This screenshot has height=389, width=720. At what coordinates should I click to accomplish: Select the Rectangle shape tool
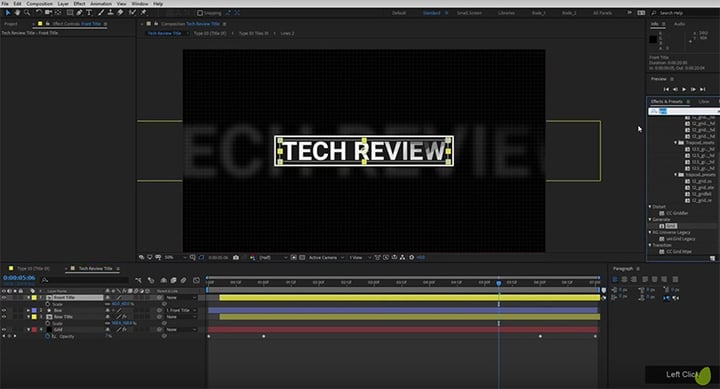pos(70,12)
